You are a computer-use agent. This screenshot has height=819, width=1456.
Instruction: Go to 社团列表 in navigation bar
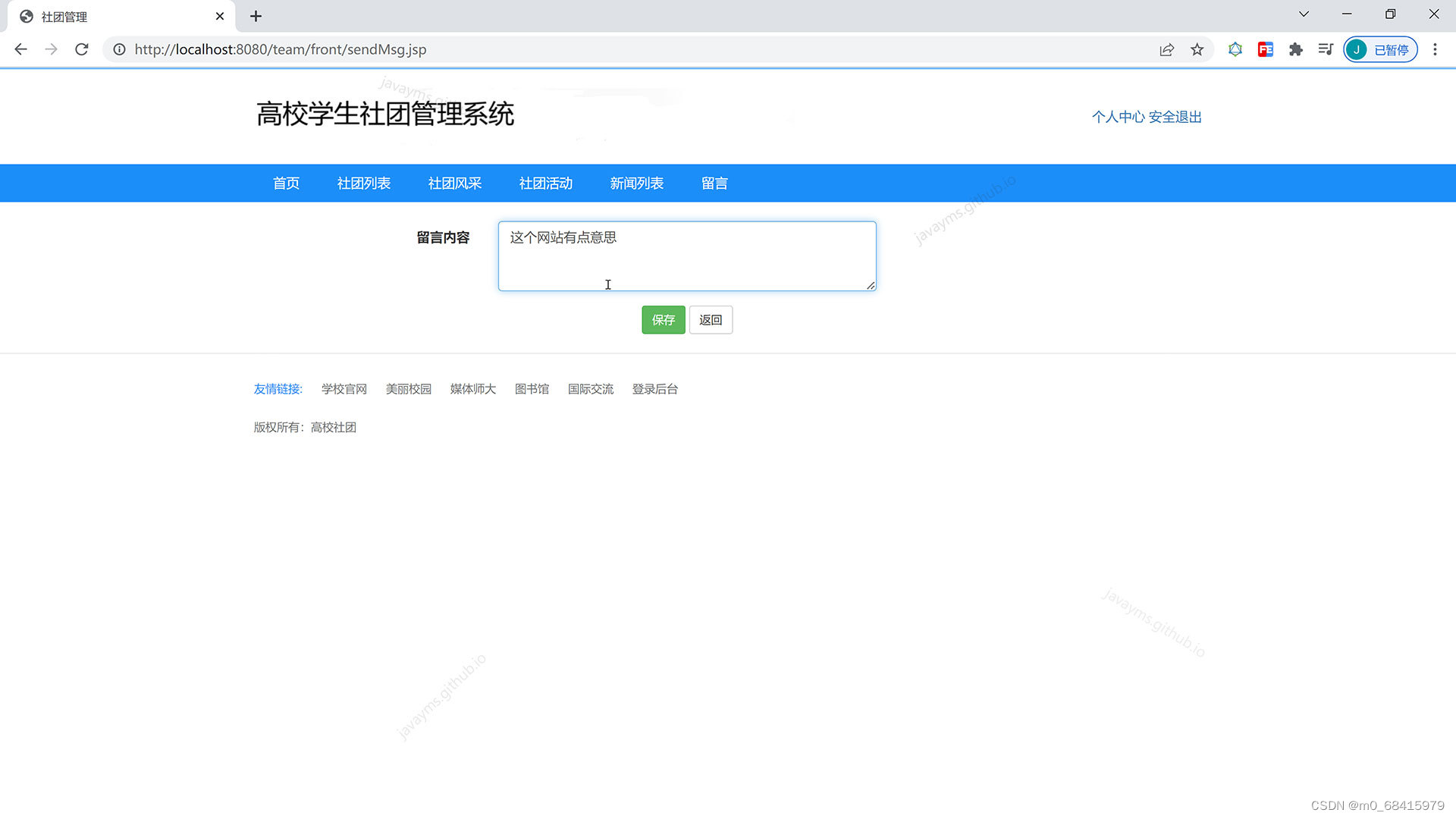point(363,184)
